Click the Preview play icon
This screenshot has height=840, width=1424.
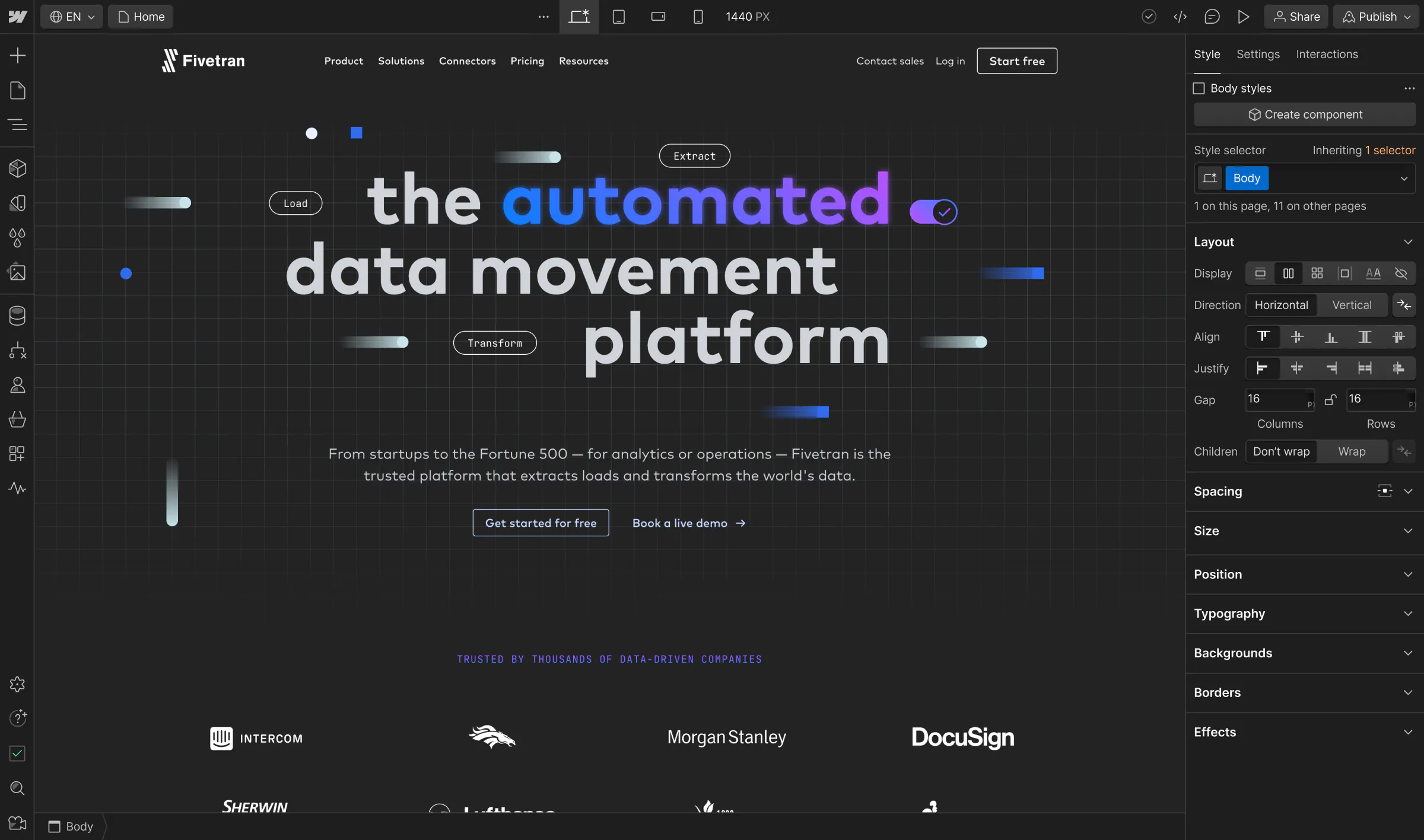pos(1243,17)
